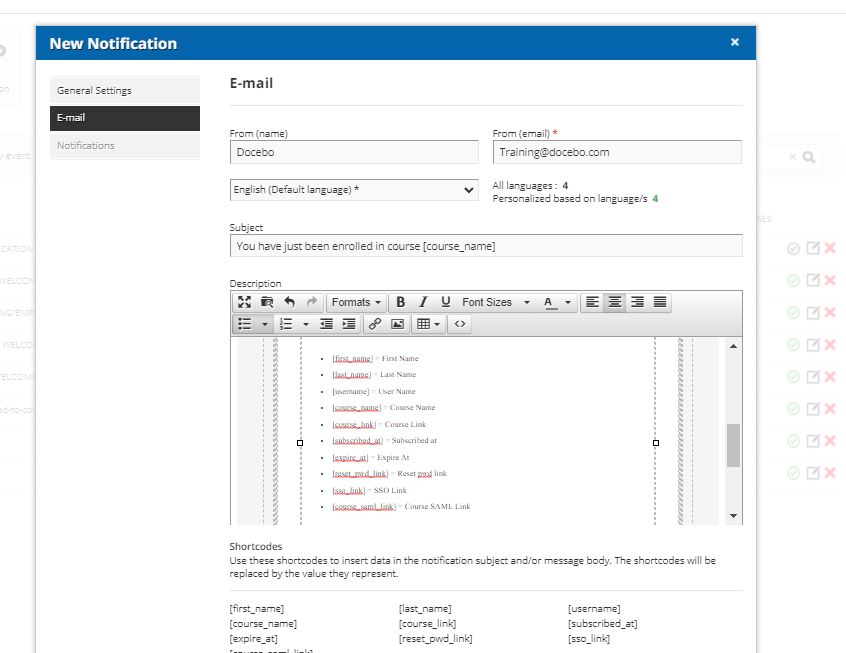Insert or edit a link
The image size is (846, 653).
click(x=375, y=324)
